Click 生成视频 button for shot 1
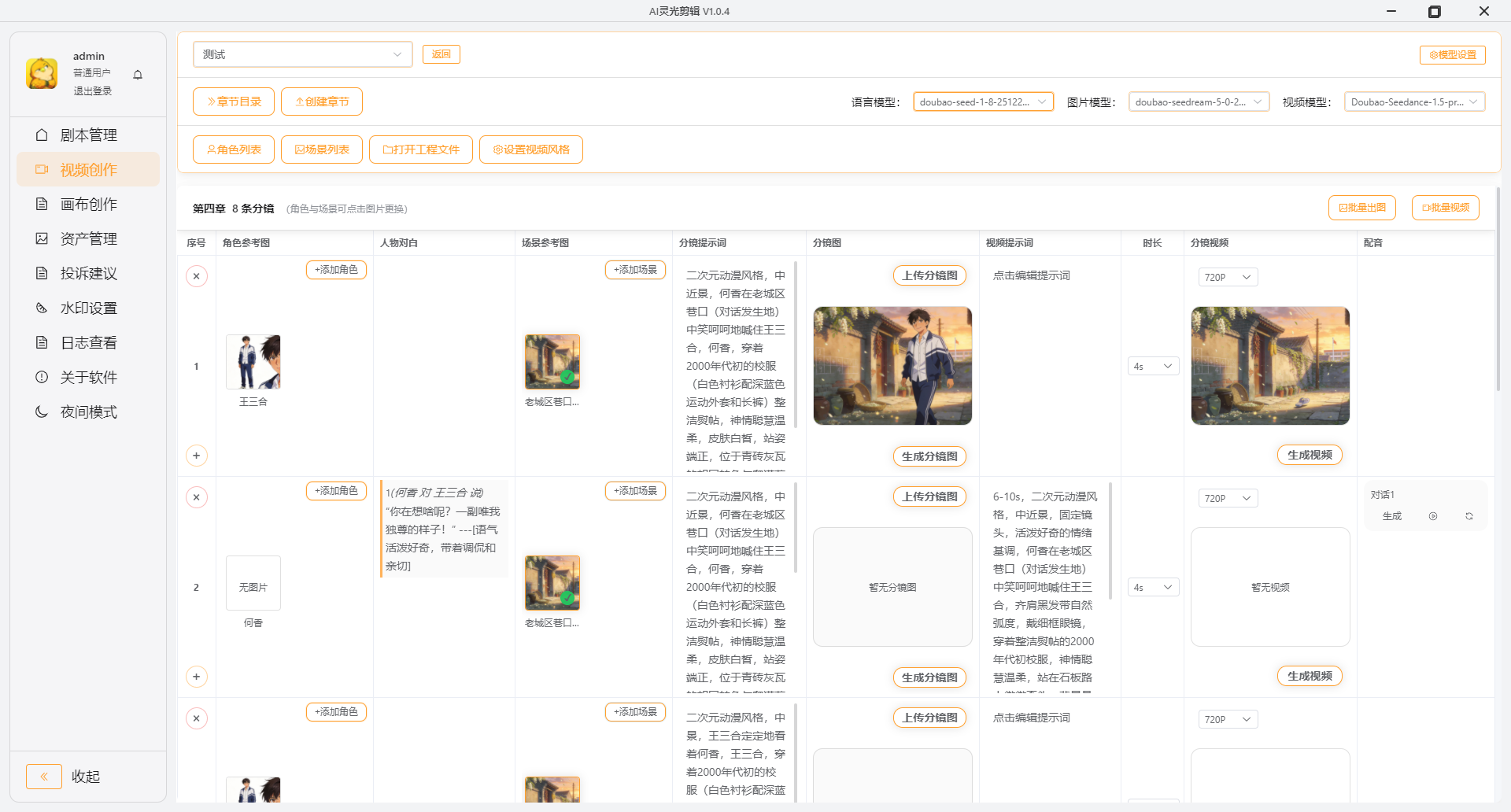1511x812 pixels. pos(1309,455)
